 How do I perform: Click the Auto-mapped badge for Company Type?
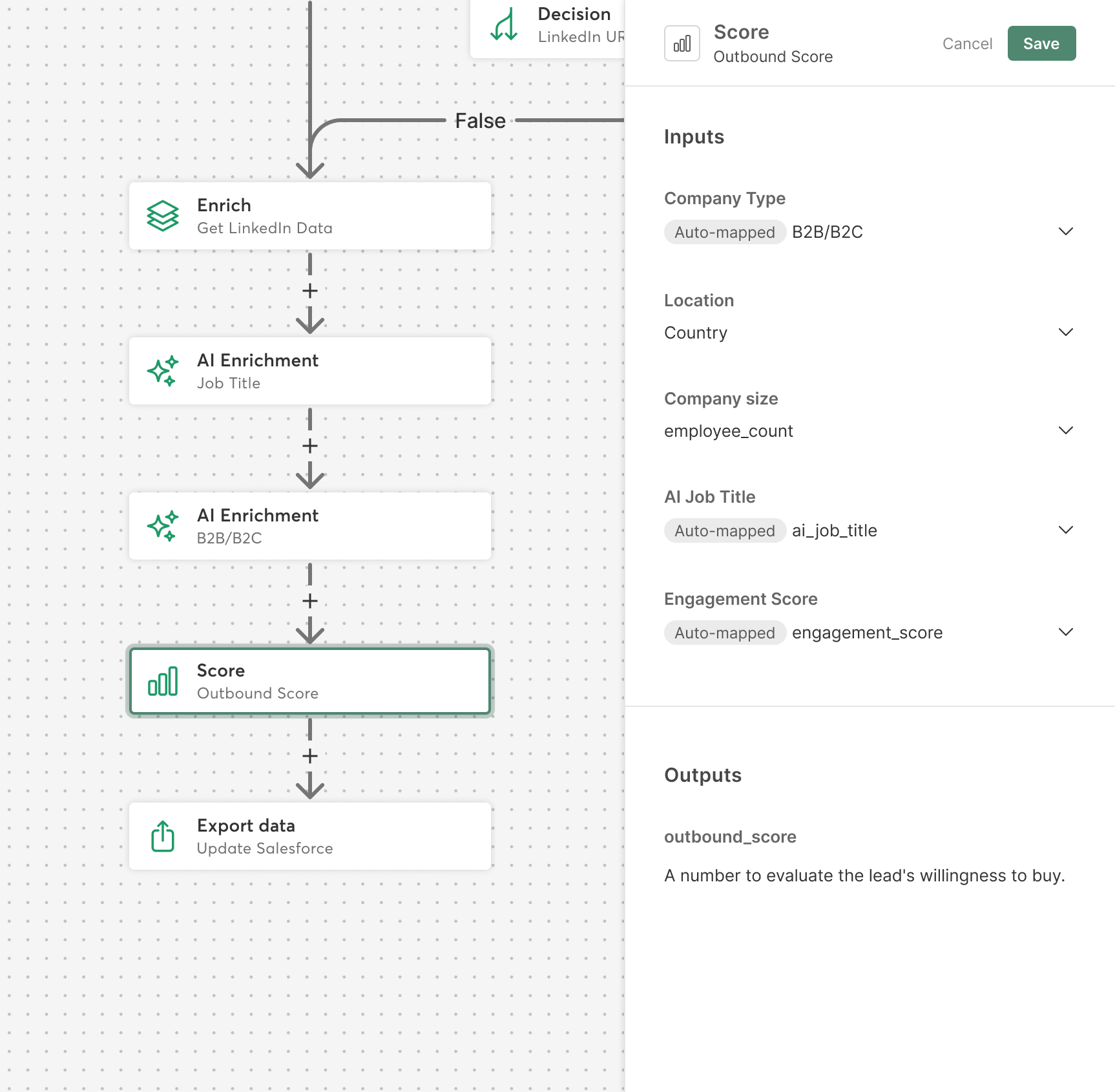[725, 232]
